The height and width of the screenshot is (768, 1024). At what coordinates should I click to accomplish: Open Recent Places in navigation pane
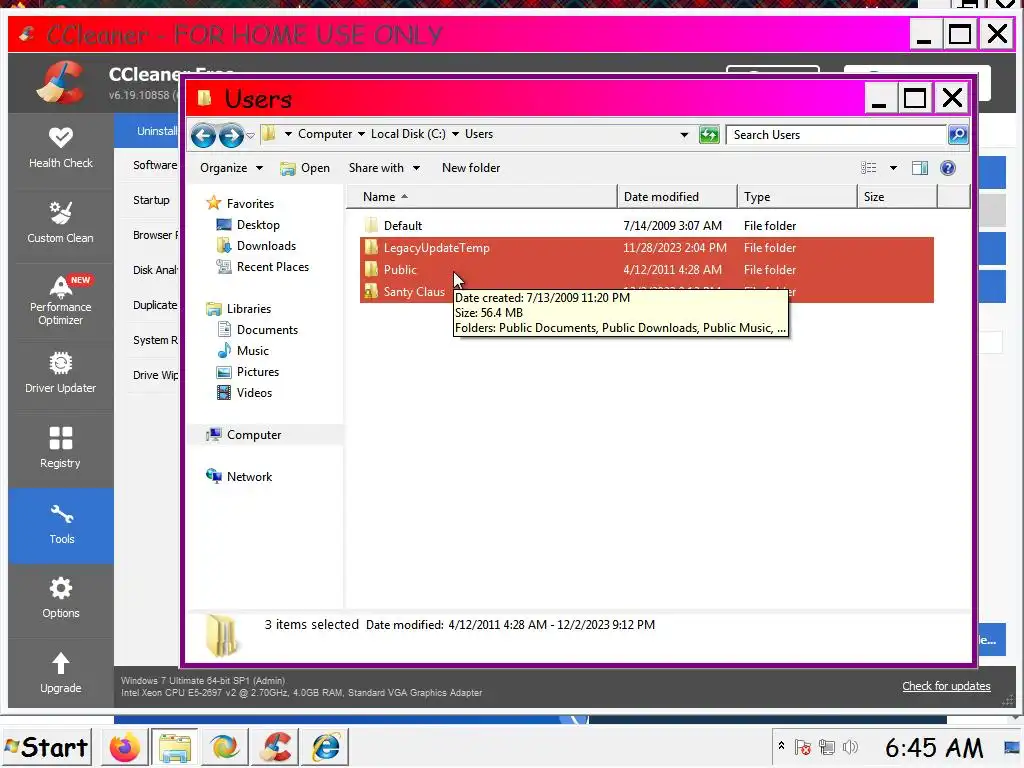[x=273, y=267]
